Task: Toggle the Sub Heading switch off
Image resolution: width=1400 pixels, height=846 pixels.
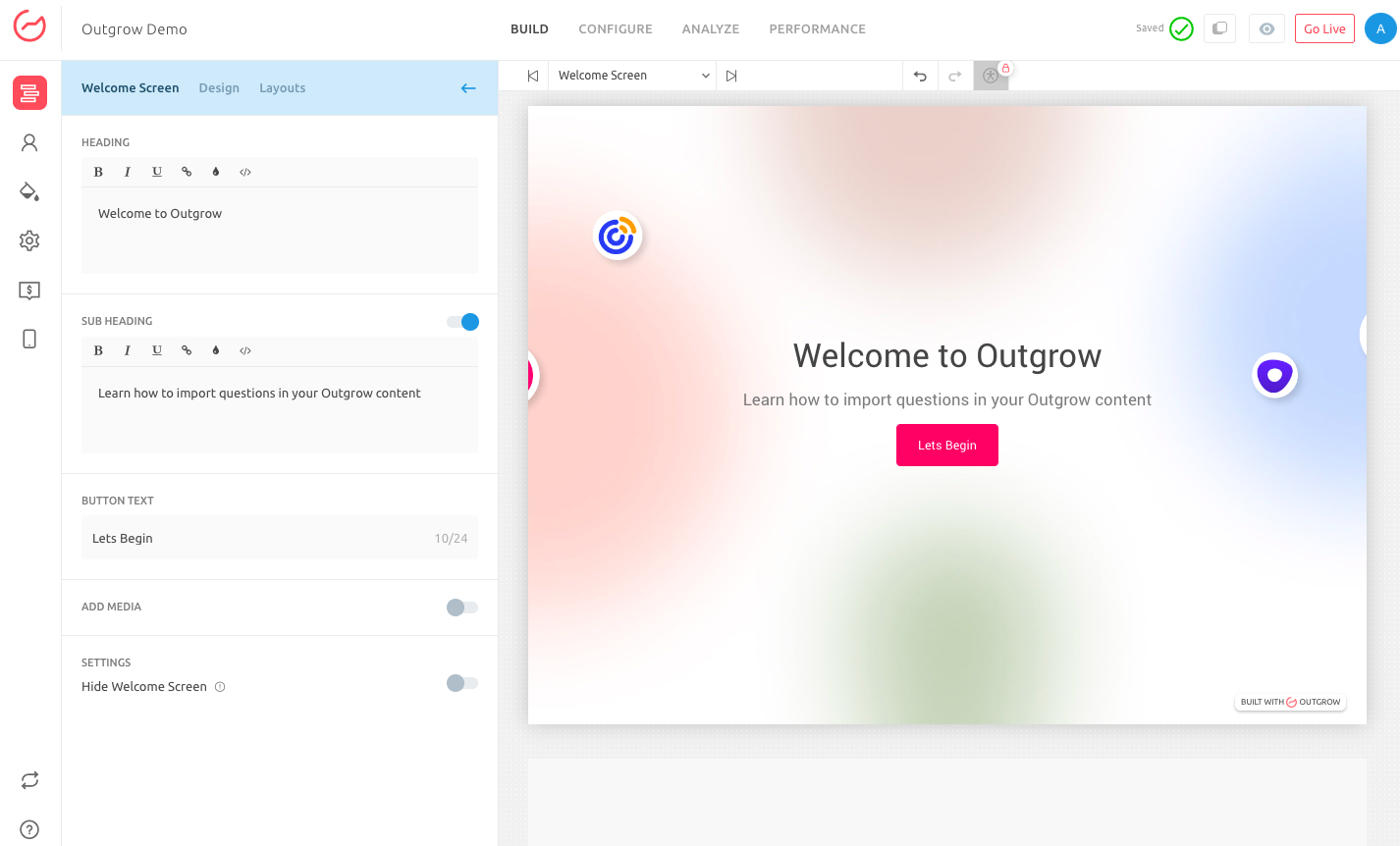Action: pyautogui.click(x=462, y=322)
